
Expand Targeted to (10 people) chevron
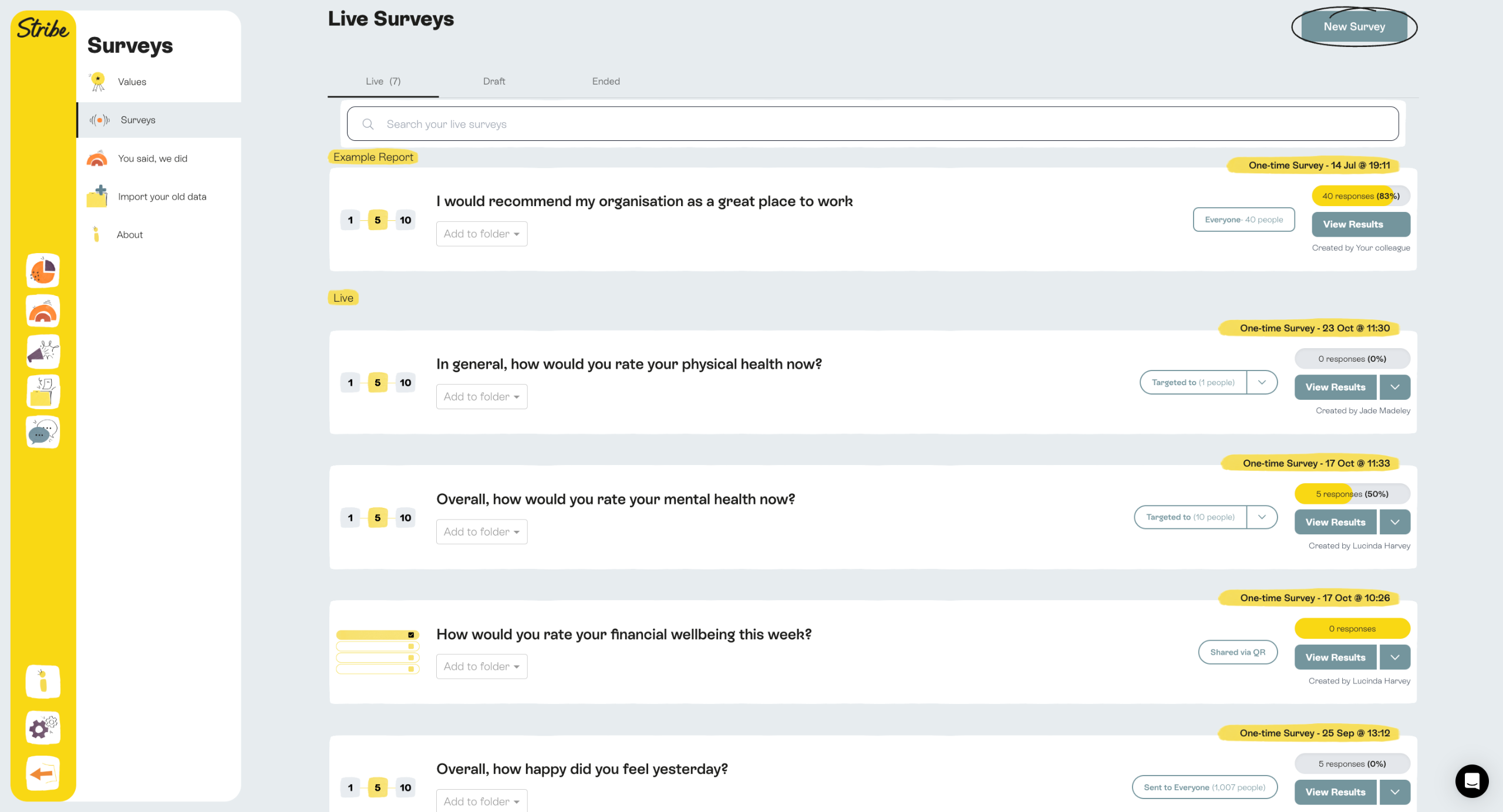click(x=1262, y=517)
